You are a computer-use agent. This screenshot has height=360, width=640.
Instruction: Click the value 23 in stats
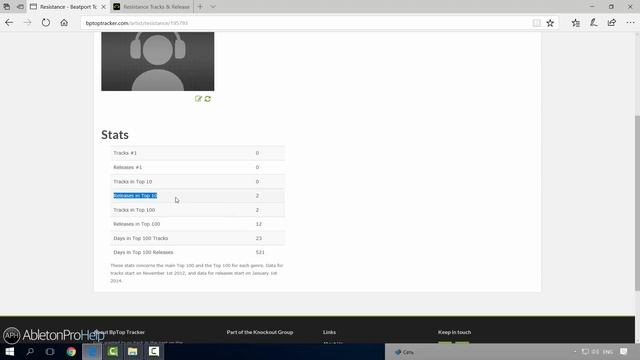point(259,238)
